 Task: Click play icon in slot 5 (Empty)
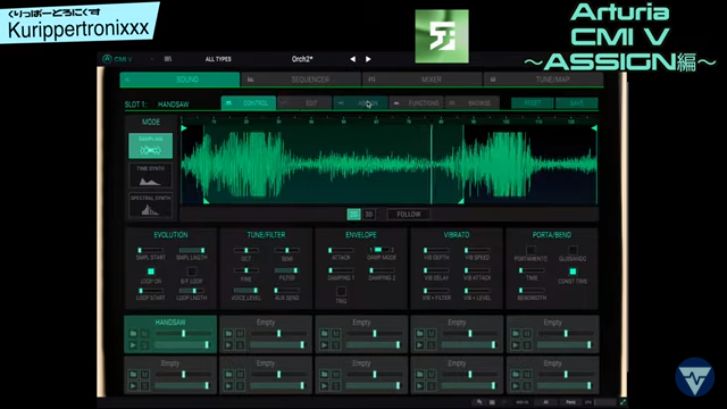[515, 345]
